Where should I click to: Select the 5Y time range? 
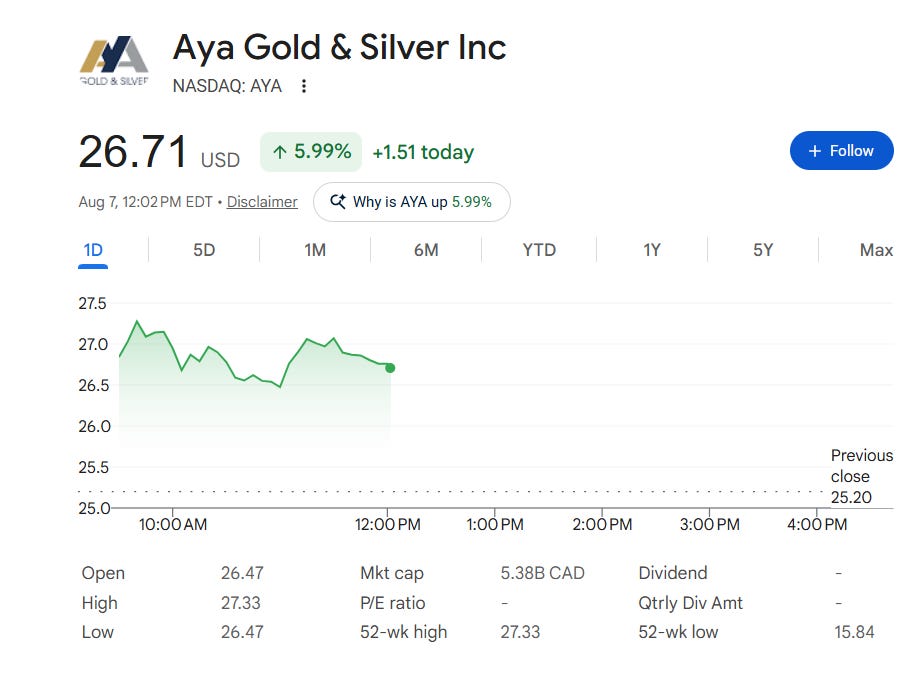tap(763, 250)
